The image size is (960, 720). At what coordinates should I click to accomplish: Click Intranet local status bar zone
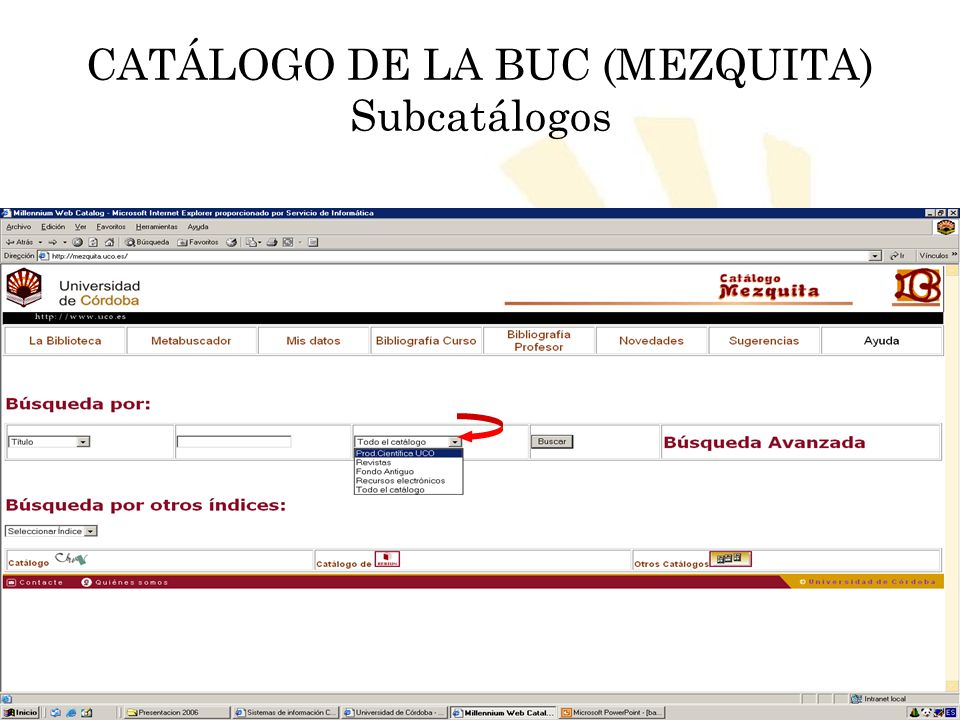click(880, 699)
